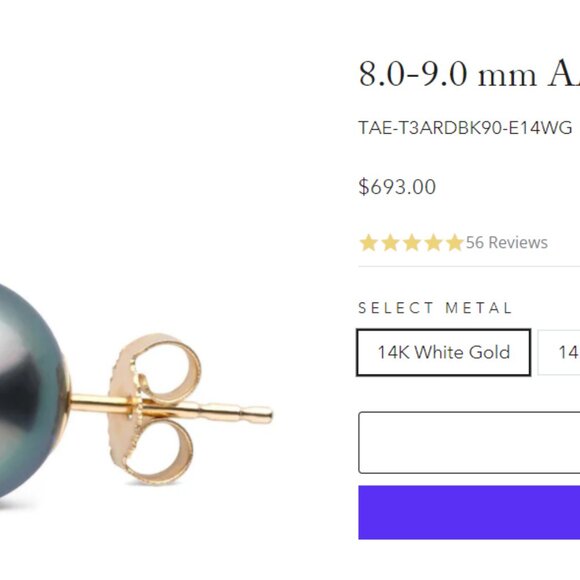The image size is (580, 580).
Task: Click the SKU text TAE-T3ARDBK90-E14WG
Action: [x=465, y=128]
